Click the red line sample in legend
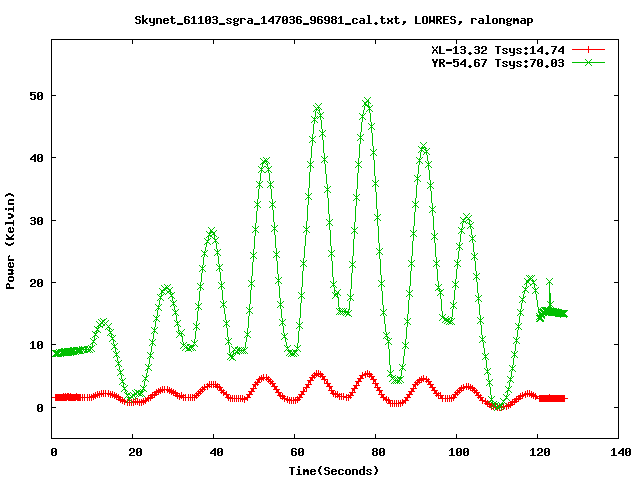The height and width of the screenshot is (480, 640). 590,49
